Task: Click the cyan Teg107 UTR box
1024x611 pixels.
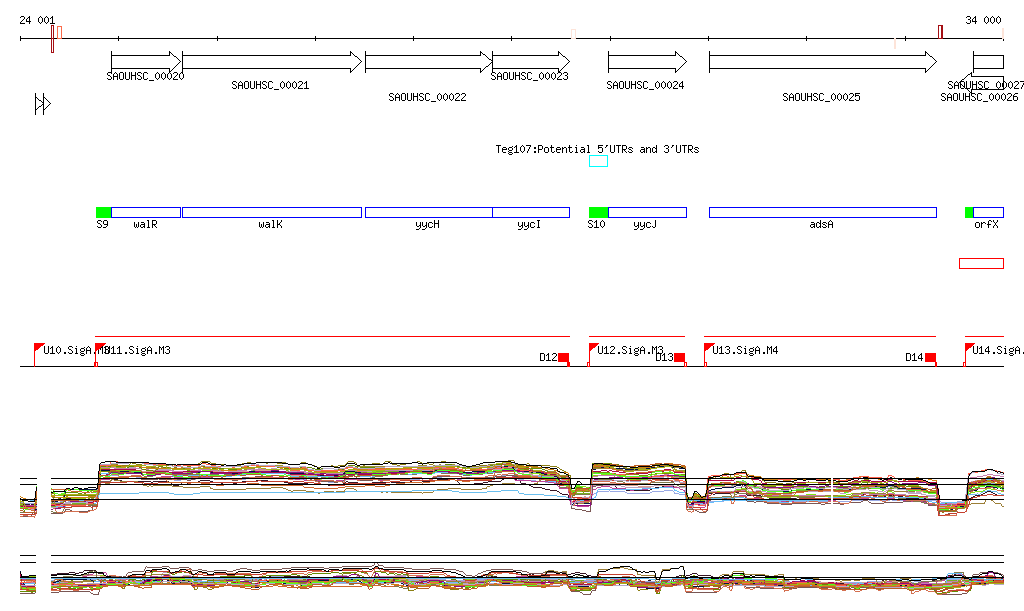Action: (598, 161)
